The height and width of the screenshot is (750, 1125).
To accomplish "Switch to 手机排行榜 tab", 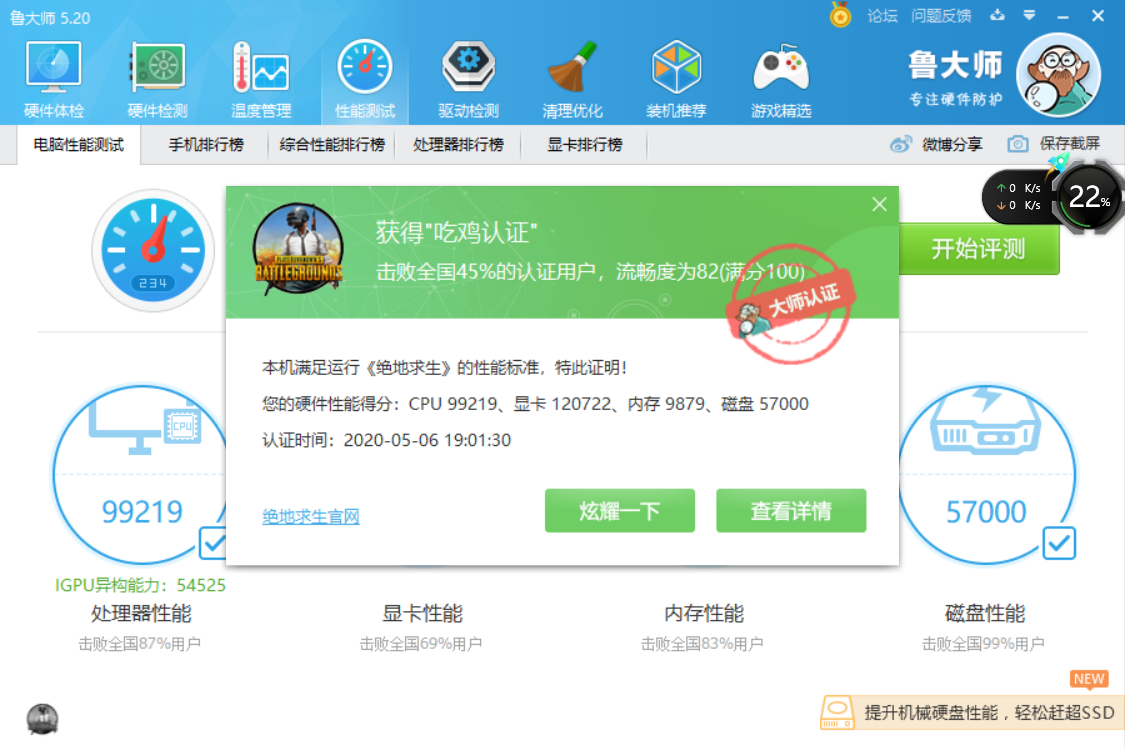I will pyautogui.click(x=206, y=144).
